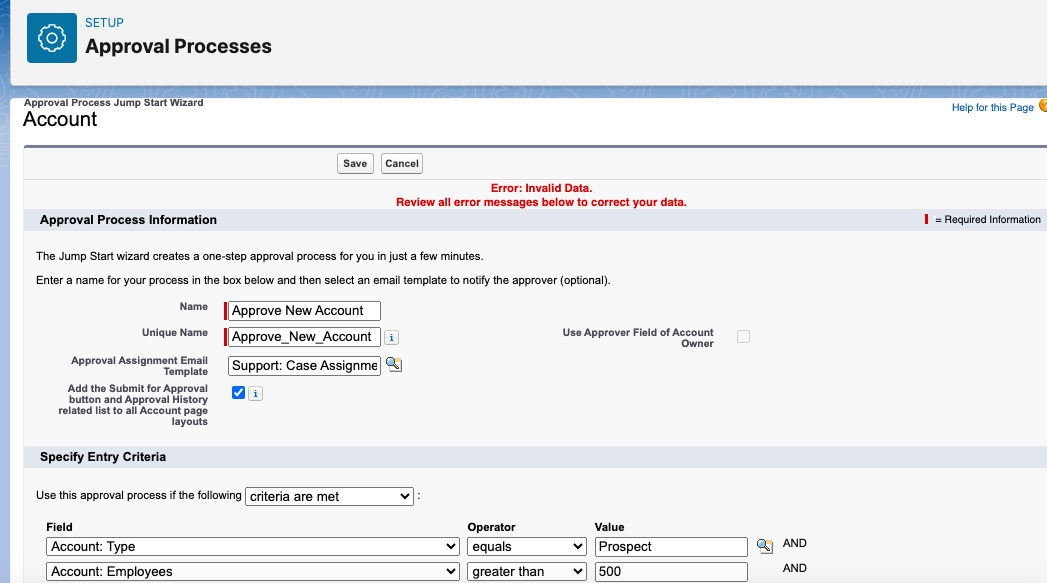1047x583 pixels.
Task: Open the Account: Type field dropdown
Action: pyautogui.click(x=253, y=546)
